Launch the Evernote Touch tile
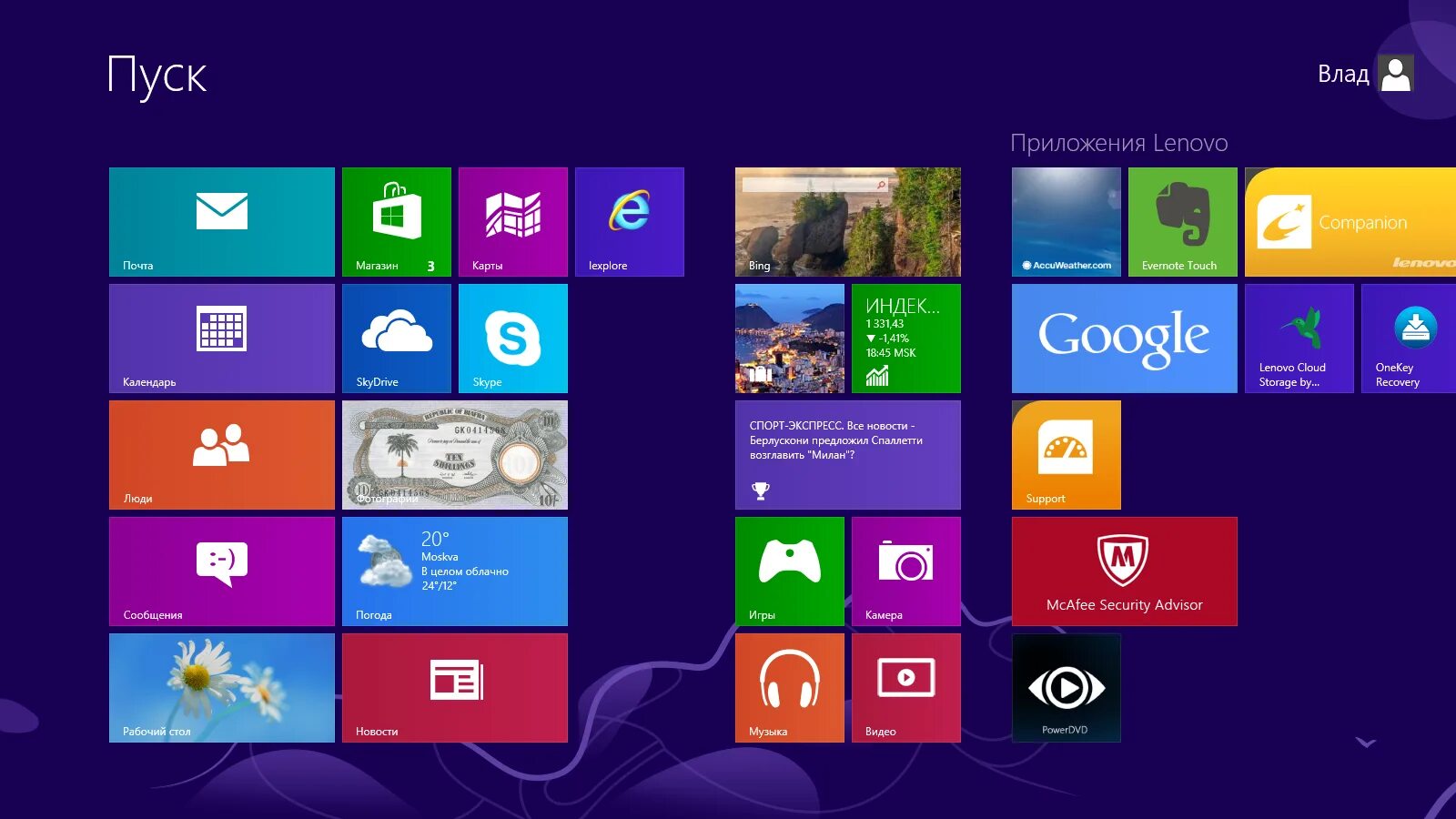Viewport: 1456px width, 819px height. [1183, 222]
